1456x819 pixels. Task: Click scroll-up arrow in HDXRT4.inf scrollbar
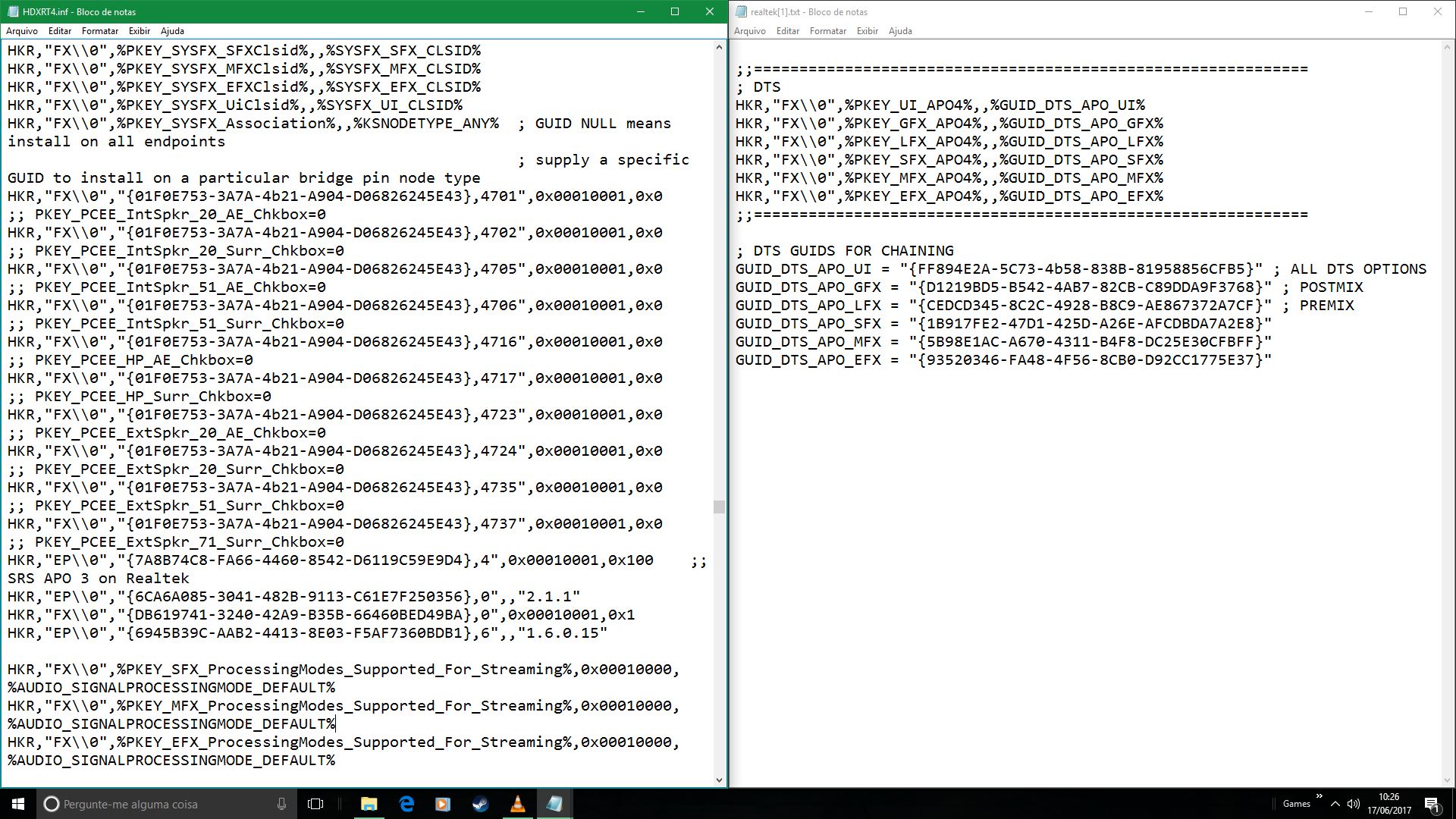pos(719,47)
